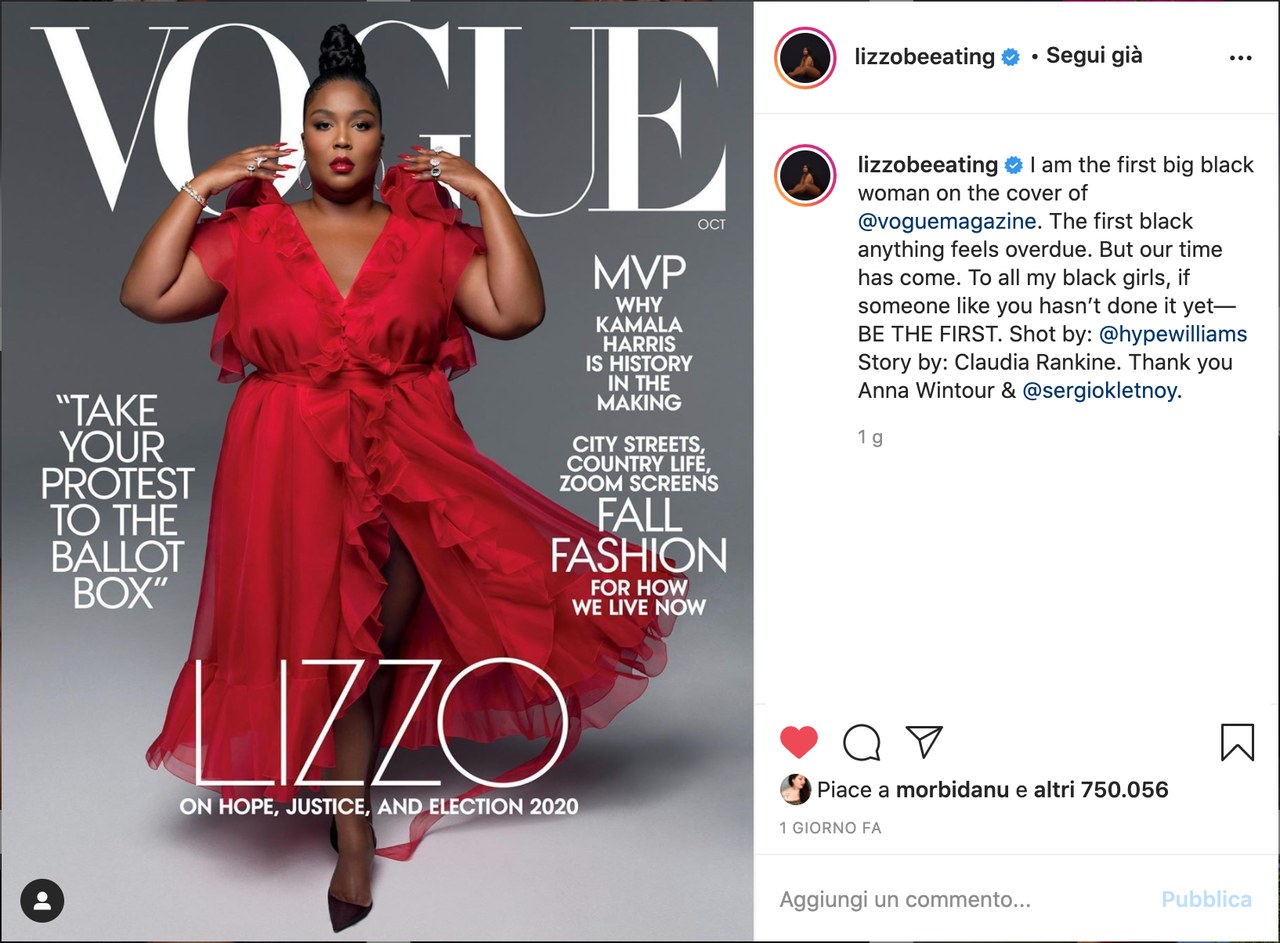Show tagged people icon on photo
Image resolution: width=1280 pixels, height=943 pixels.
click(42, 901)
